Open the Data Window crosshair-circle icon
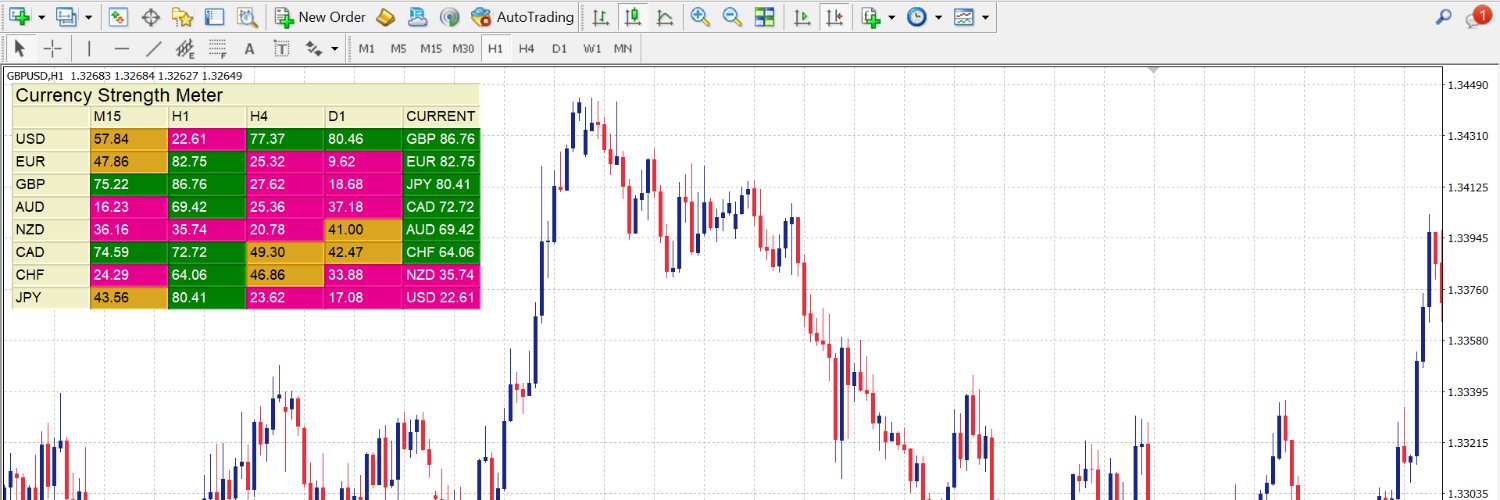The height and width of the screenshot is (500, 1500). tap(150, 17)
